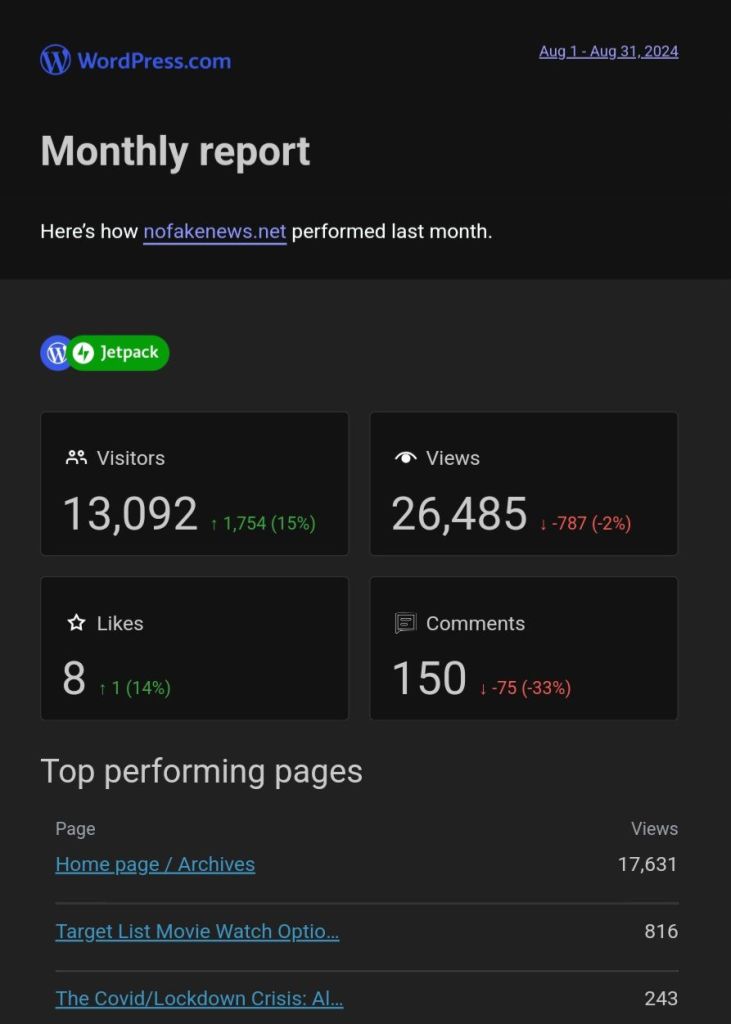This screenshot has width=731, height=1024.
Task: Click the 17,631 views value for Home page
Action: [647, 864]
